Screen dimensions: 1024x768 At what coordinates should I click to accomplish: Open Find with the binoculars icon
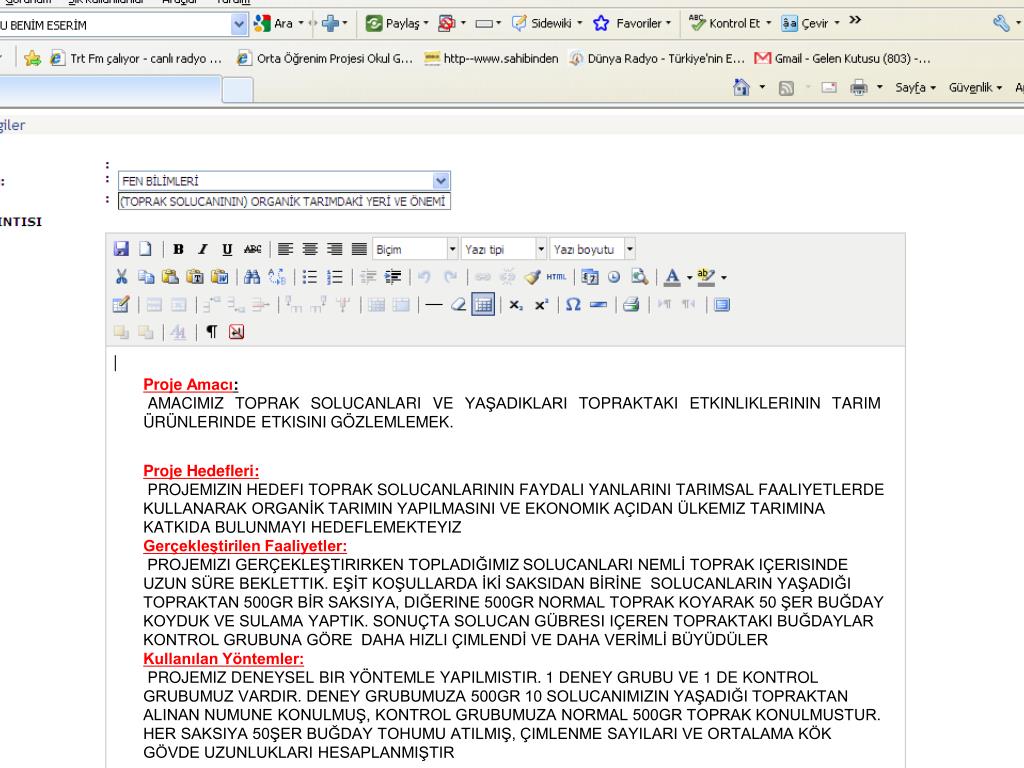(251, 277)
